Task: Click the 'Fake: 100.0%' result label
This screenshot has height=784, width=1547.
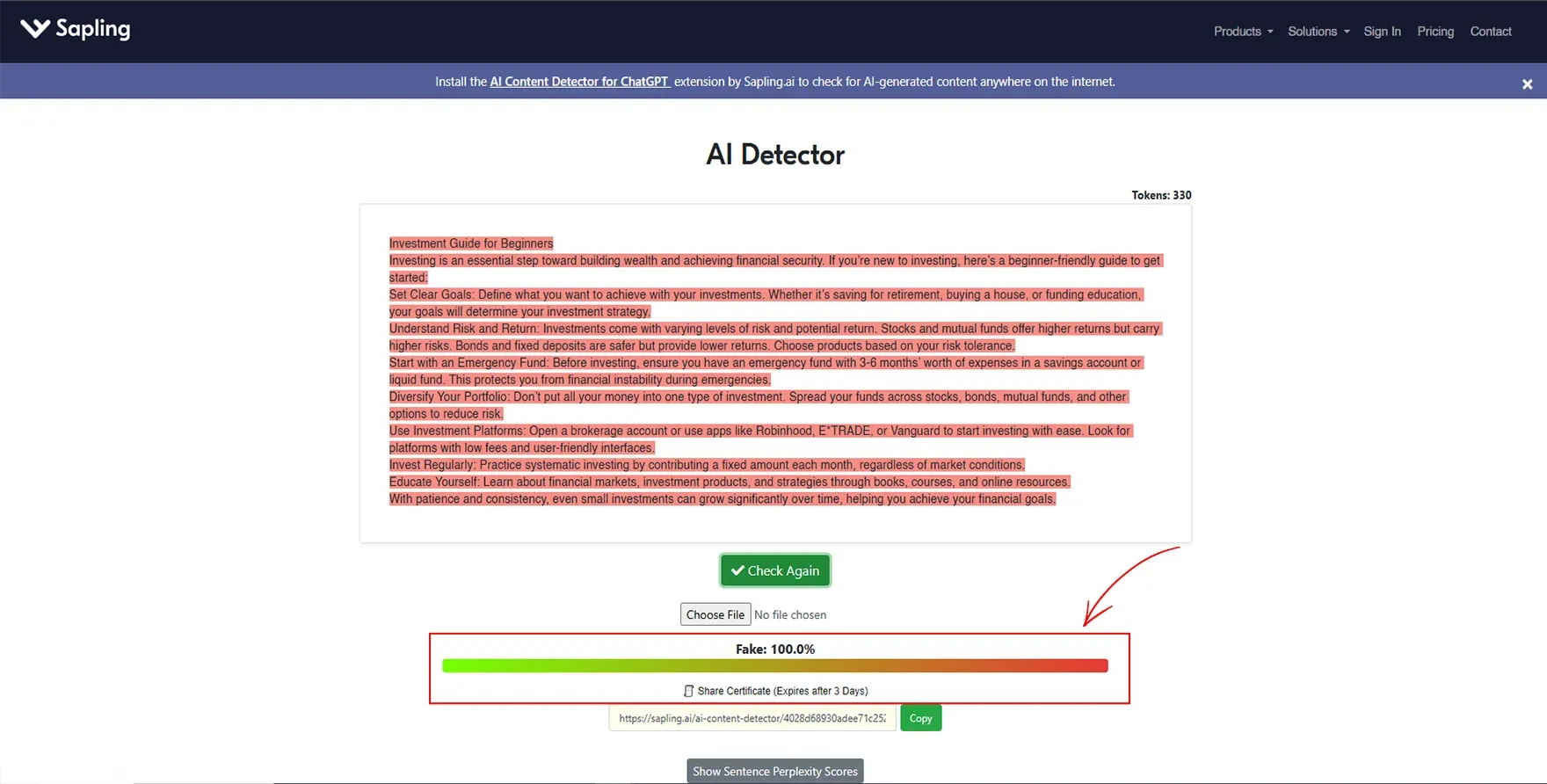Action: click(775, 650)
